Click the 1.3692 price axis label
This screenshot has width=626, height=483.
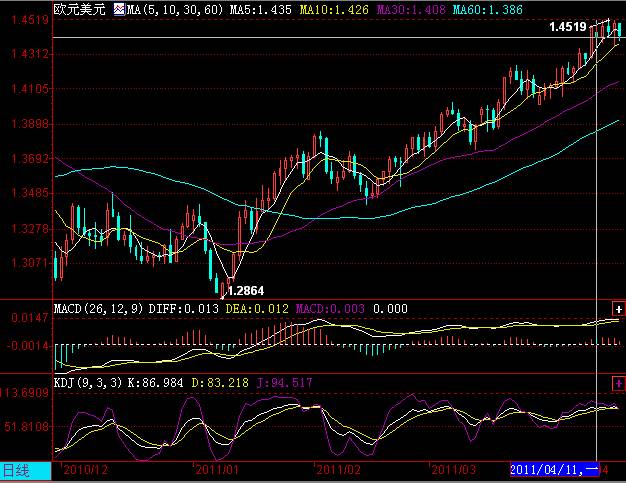tap(30, 159)
